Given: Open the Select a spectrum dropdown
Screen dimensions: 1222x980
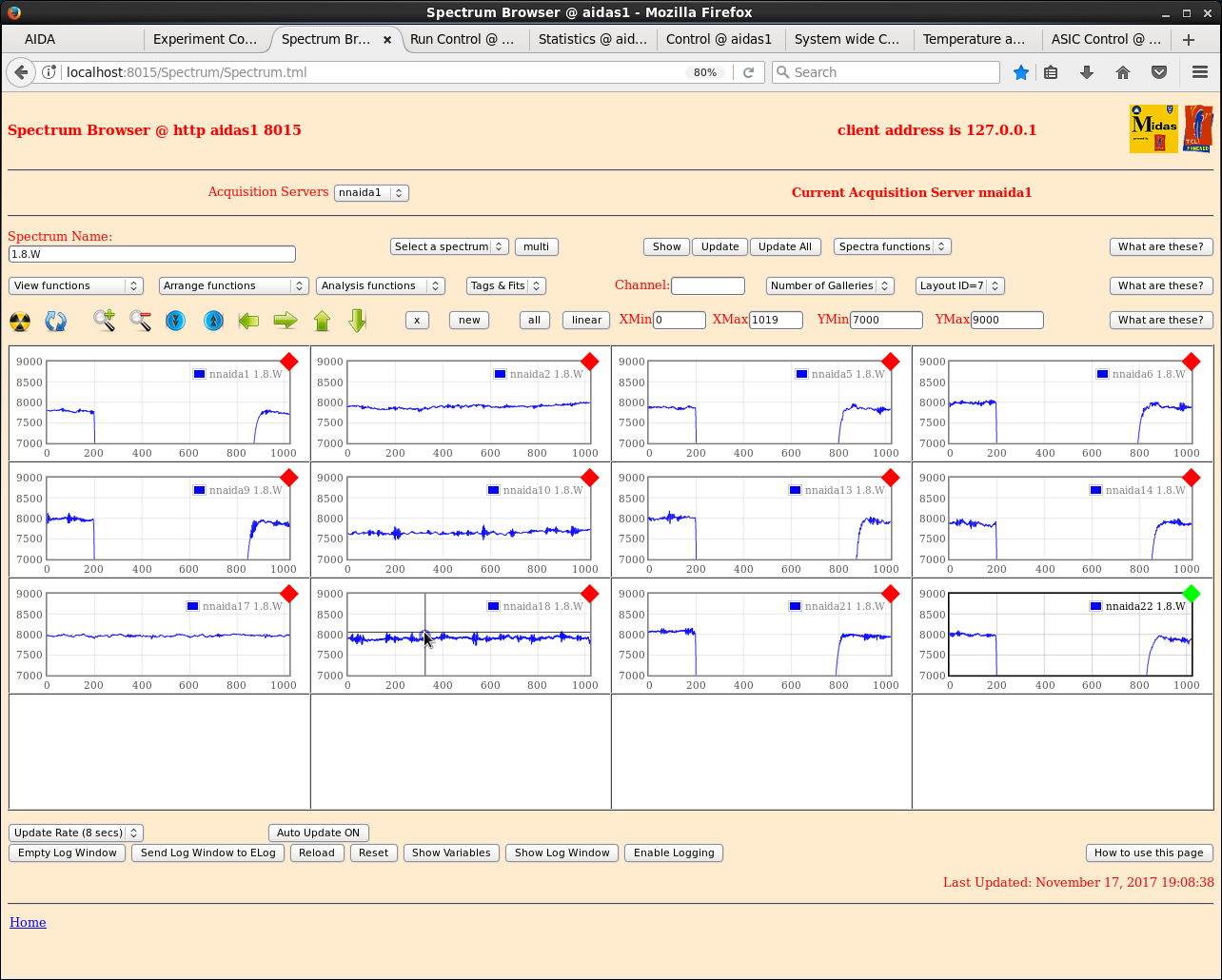Looking at the screenshot, I should tap(449, 246).
